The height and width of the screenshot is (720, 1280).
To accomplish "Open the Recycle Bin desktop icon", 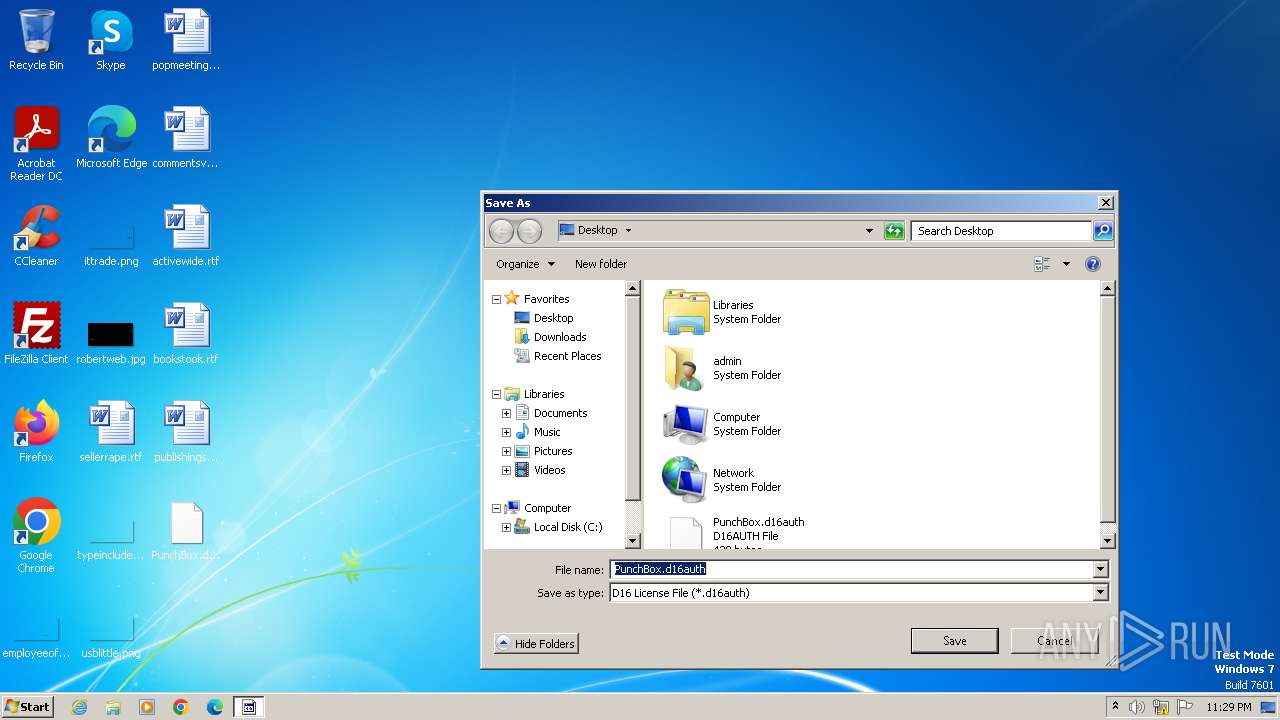I will (36, 40).
